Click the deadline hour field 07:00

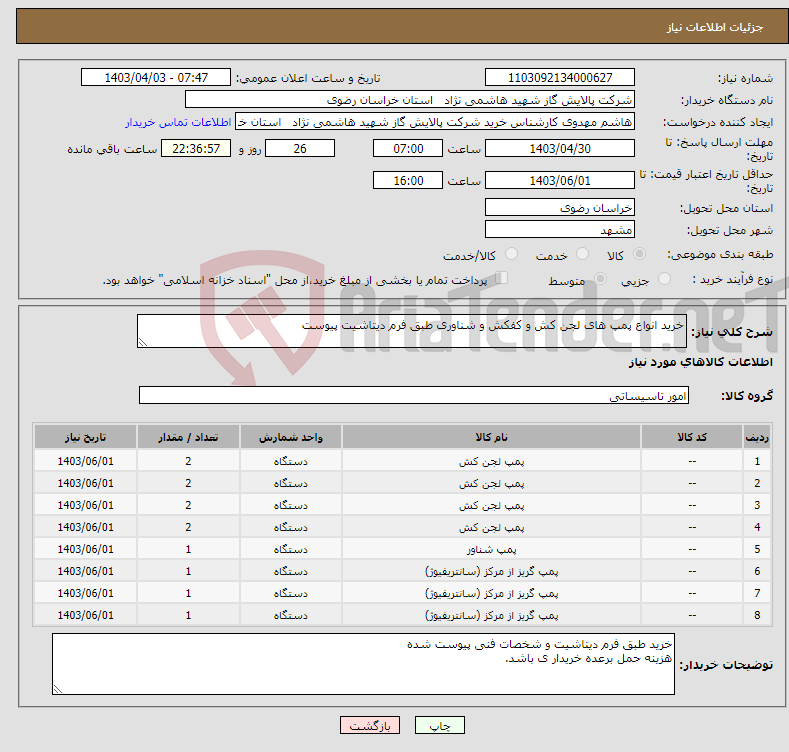click(408, 148)
